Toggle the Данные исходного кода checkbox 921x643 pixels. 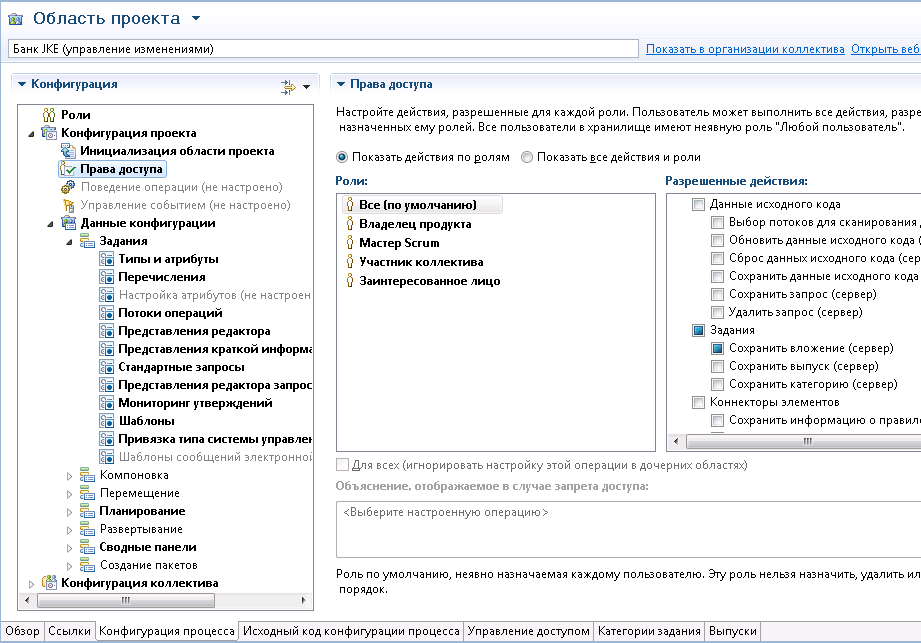(x=698, y=204)
